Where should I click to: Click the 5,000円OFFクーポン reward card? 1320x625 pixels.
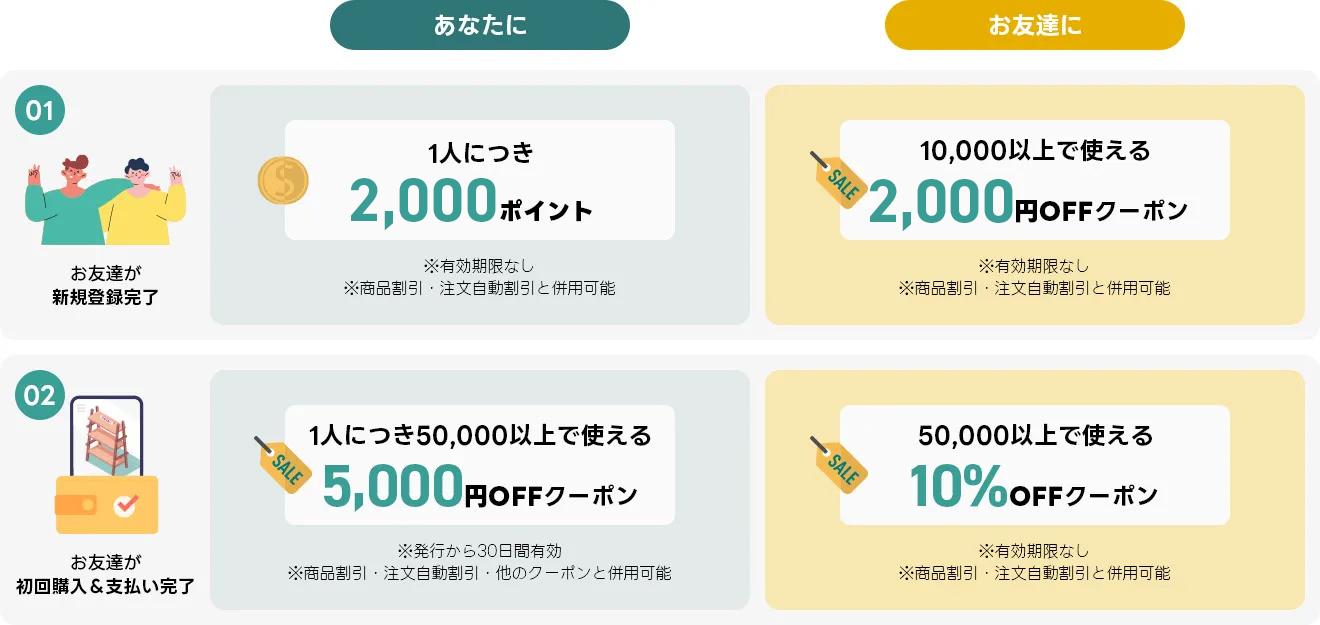pyautogui.click(x=480, y=466)
